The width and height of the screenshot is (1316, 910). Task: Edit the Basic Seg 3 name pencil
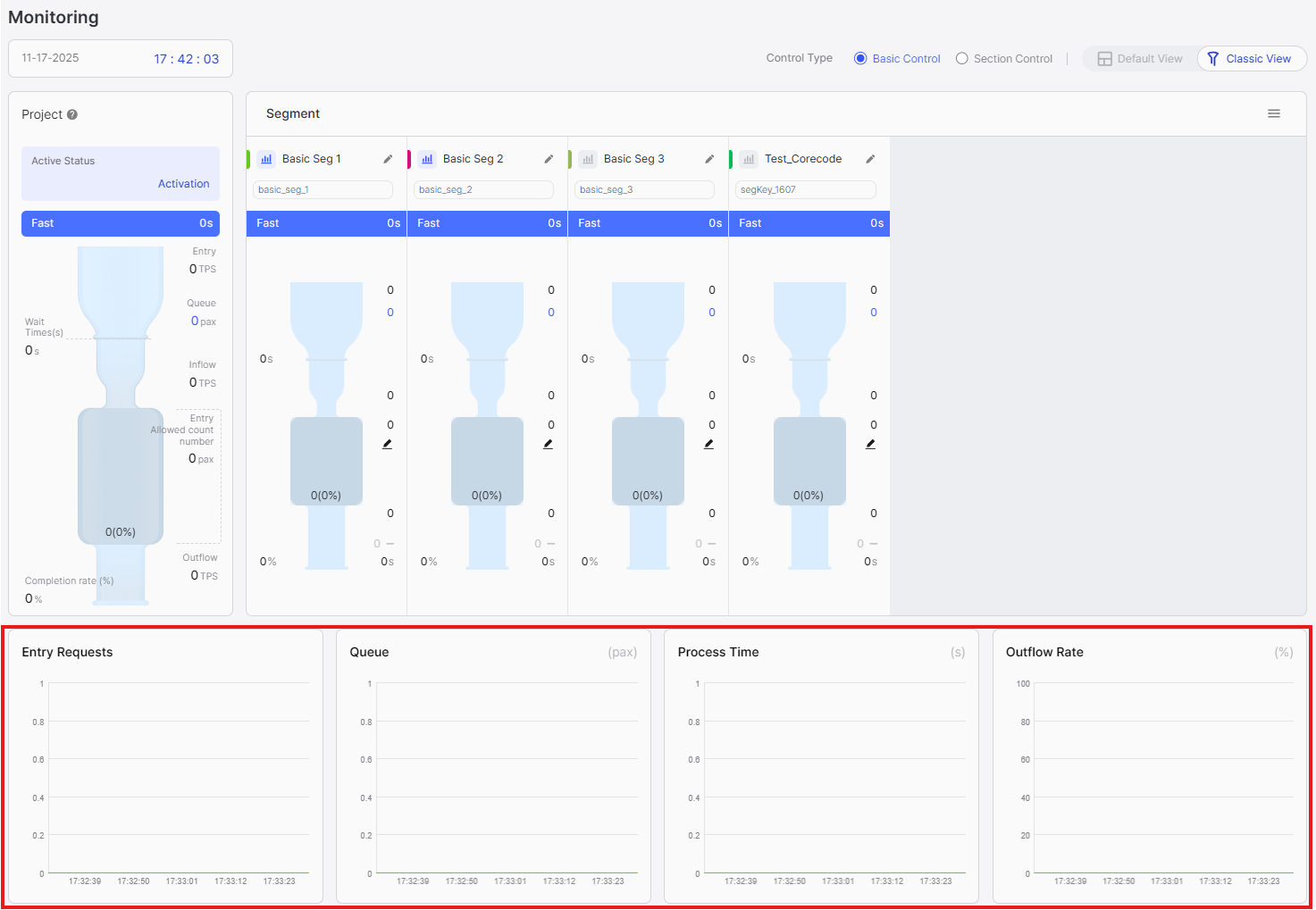709,159
